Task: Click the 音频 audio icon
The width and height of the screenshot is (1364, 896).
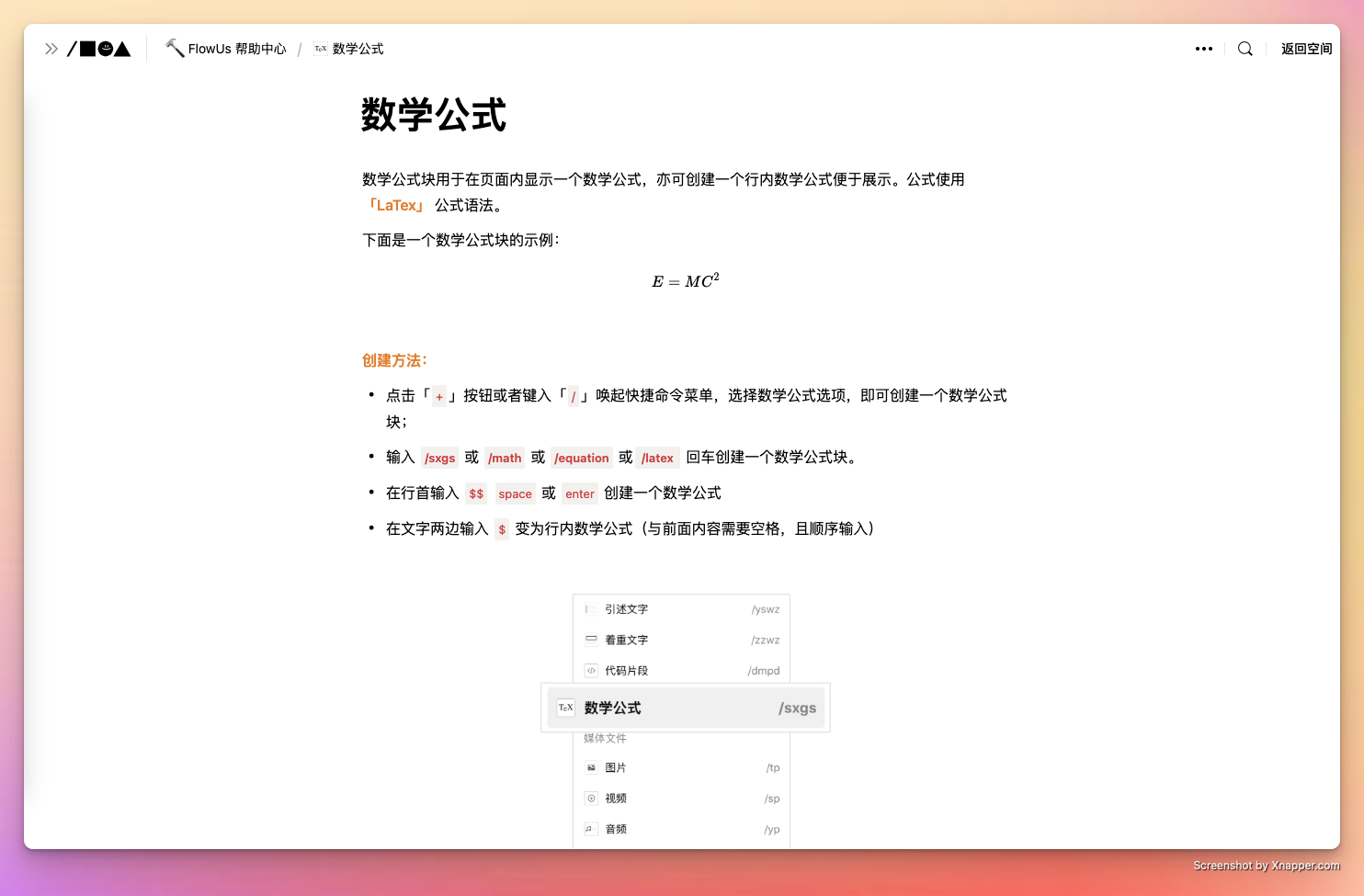Action: (x=591, y=828)
